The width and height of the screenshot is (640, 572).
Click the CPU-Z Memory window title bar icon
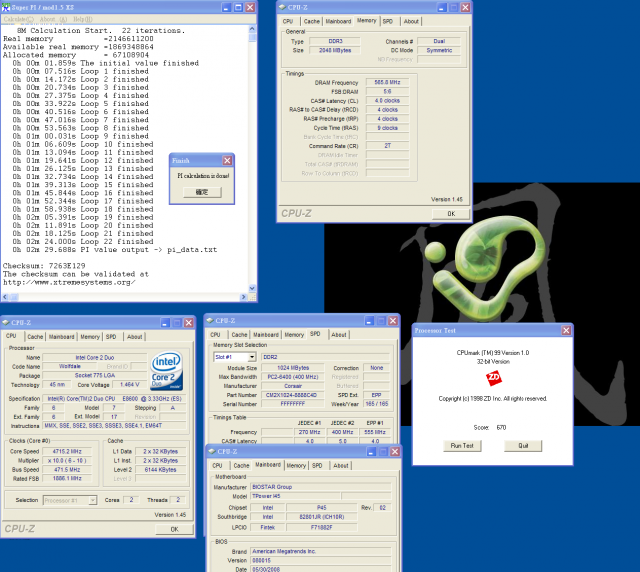[x=282, y=7]
